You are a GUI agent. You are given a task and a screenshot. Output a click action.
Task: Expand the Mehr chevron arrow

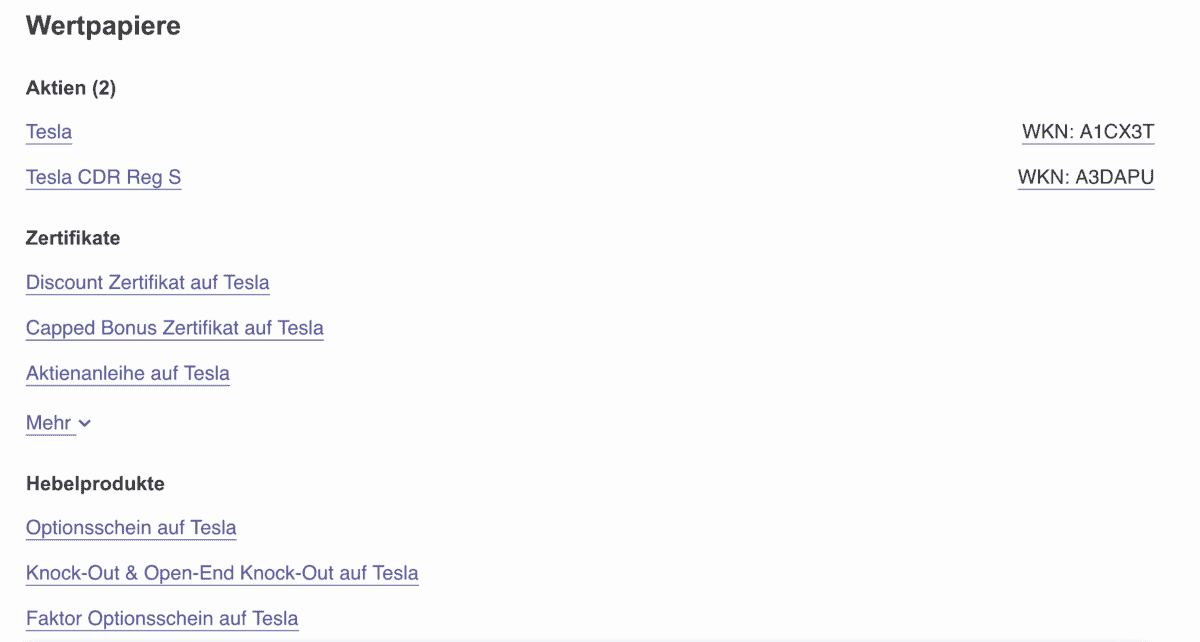tap(85, 423)
